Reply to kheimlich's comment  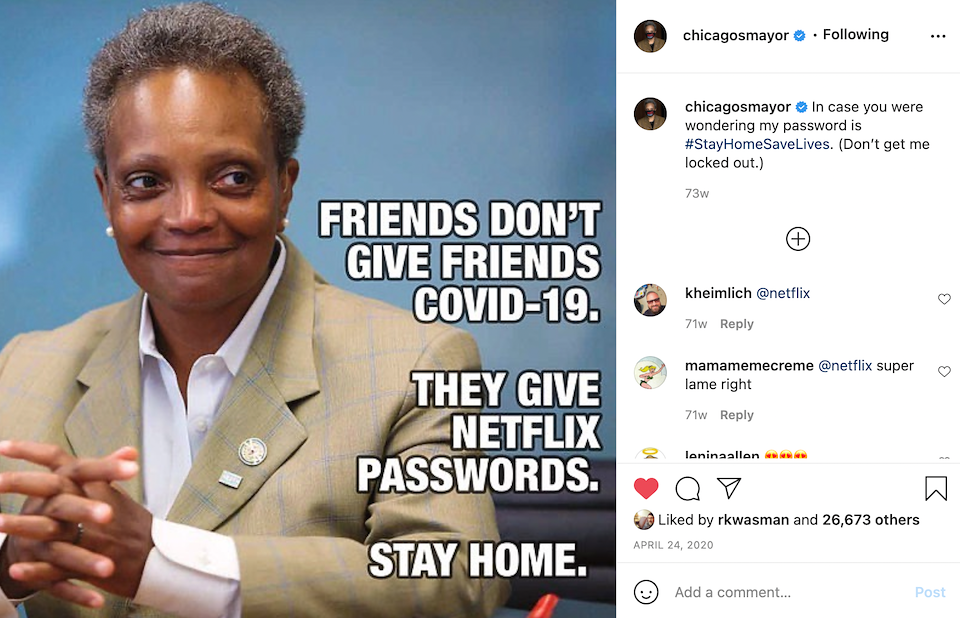pos(737,324)
